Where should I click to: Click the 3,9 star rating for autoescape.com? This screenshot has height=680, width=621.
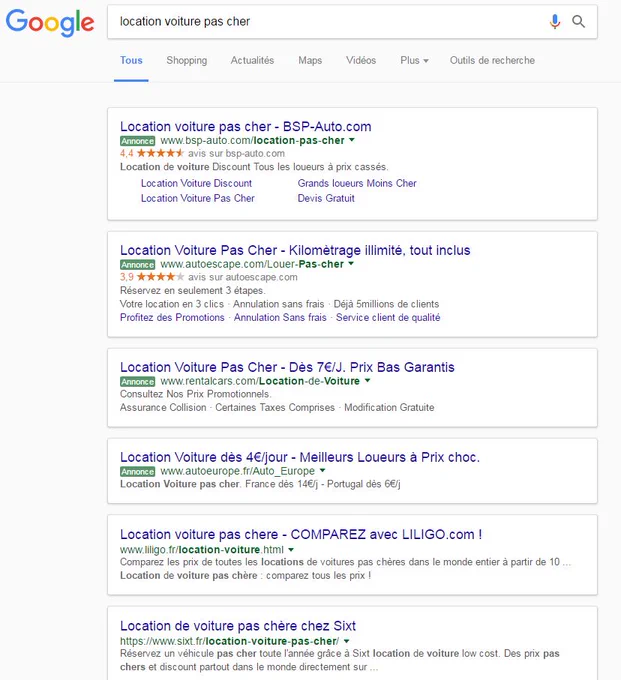pyautogui.click(x=152, y=277)
